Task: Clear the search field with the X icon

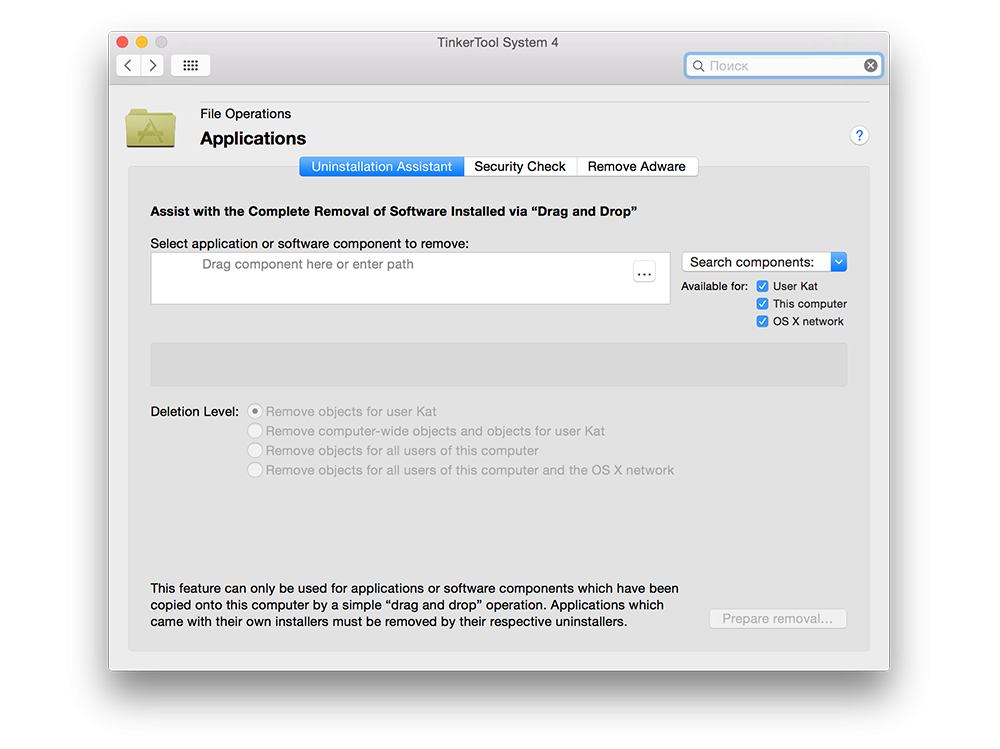Action: click(871, 66)
